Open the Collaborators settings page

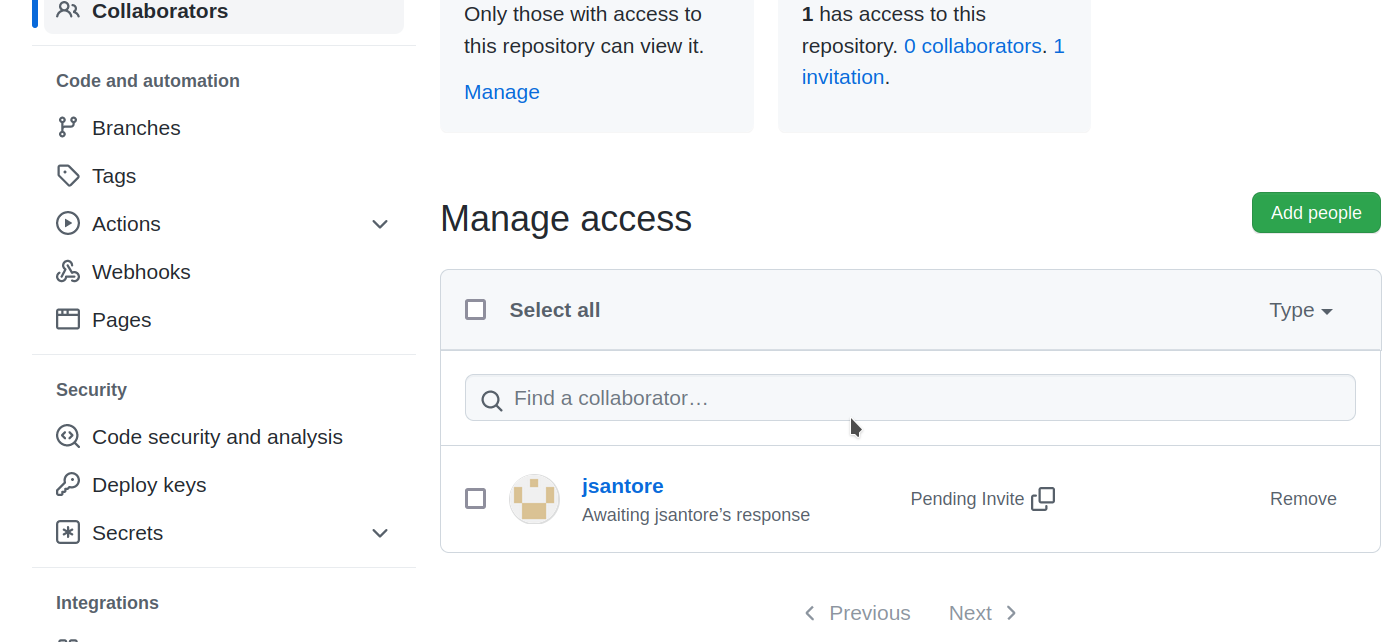224,12
